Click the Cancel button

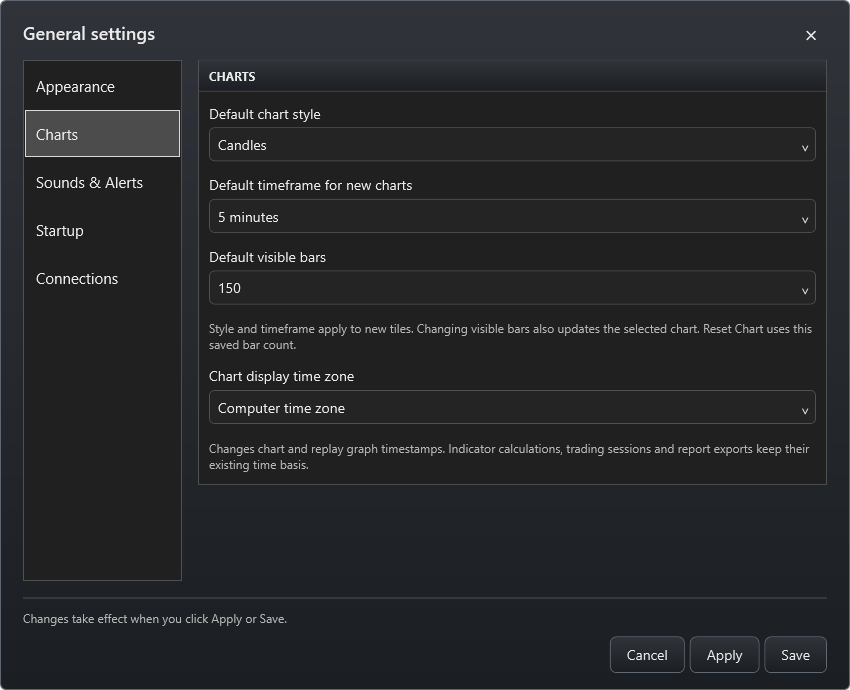click(x=647, y=655)
